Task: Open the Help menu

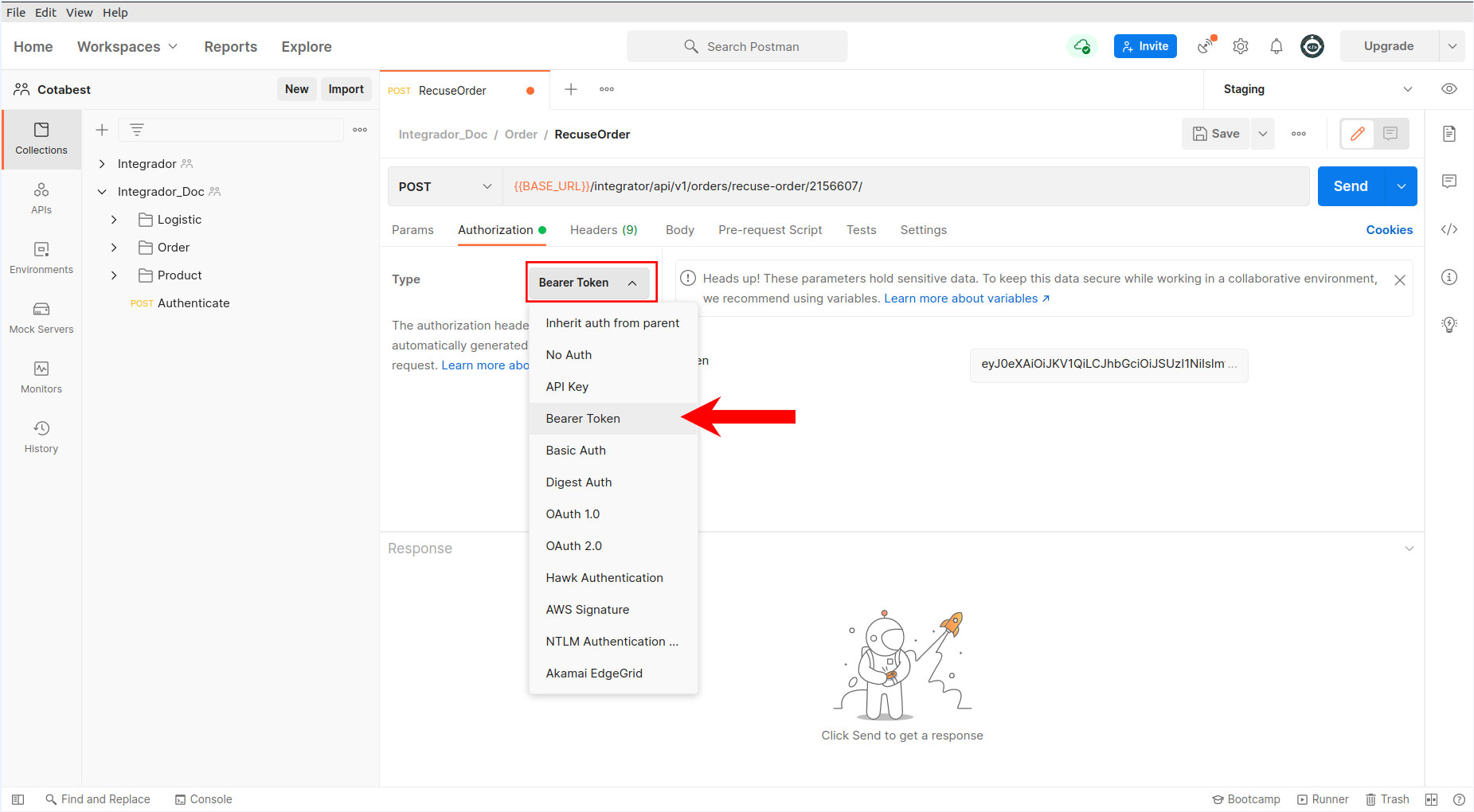Action: (x=115, y=12)
